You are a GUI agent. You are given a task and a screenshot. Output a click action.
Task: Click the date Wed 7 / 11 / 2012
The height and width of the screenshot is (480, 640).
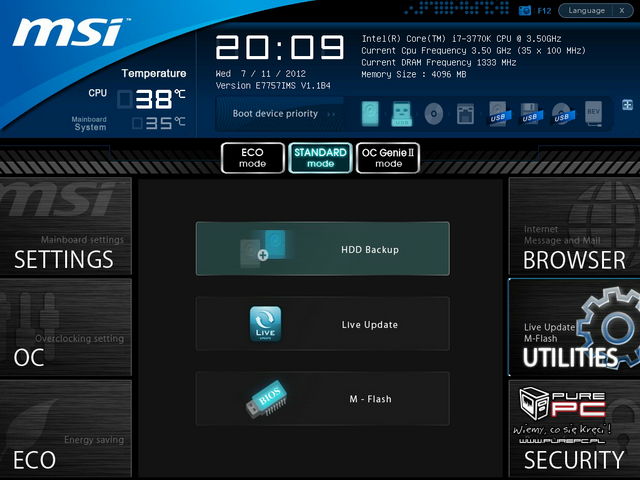(x=261, y=74)
